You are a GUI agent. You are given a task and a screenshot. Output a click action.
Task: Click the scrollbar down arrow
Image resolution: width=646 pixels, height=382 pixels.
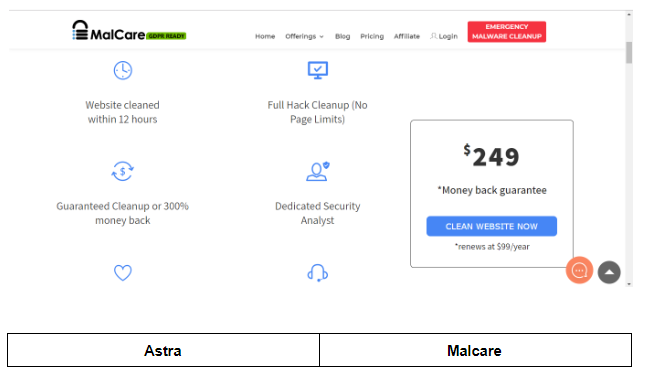tap(629, 284)
